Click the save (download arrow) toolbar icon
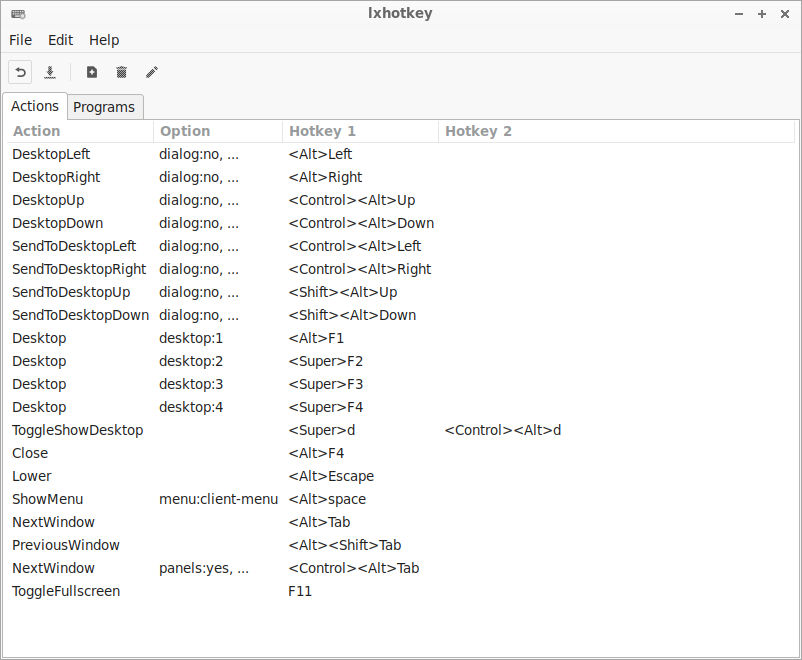 coord(50,72)
